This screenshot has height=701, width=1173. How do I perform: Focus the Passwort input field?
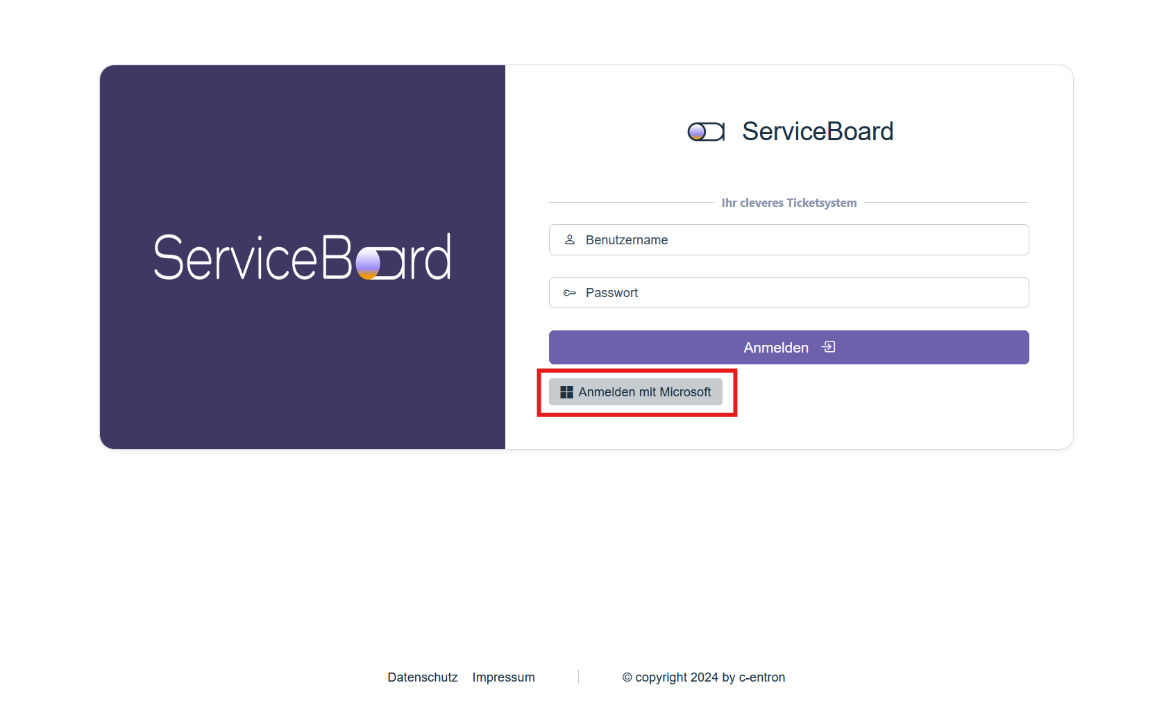[800, 293]
